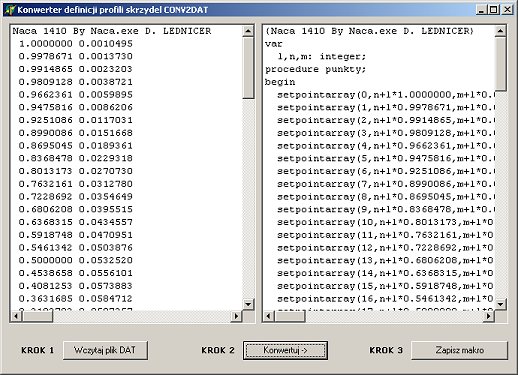Click the CONV2DAT application icon in title bar
Image resolution: width=518 pixels, height=375 pixels.
(x=10, y=9)
